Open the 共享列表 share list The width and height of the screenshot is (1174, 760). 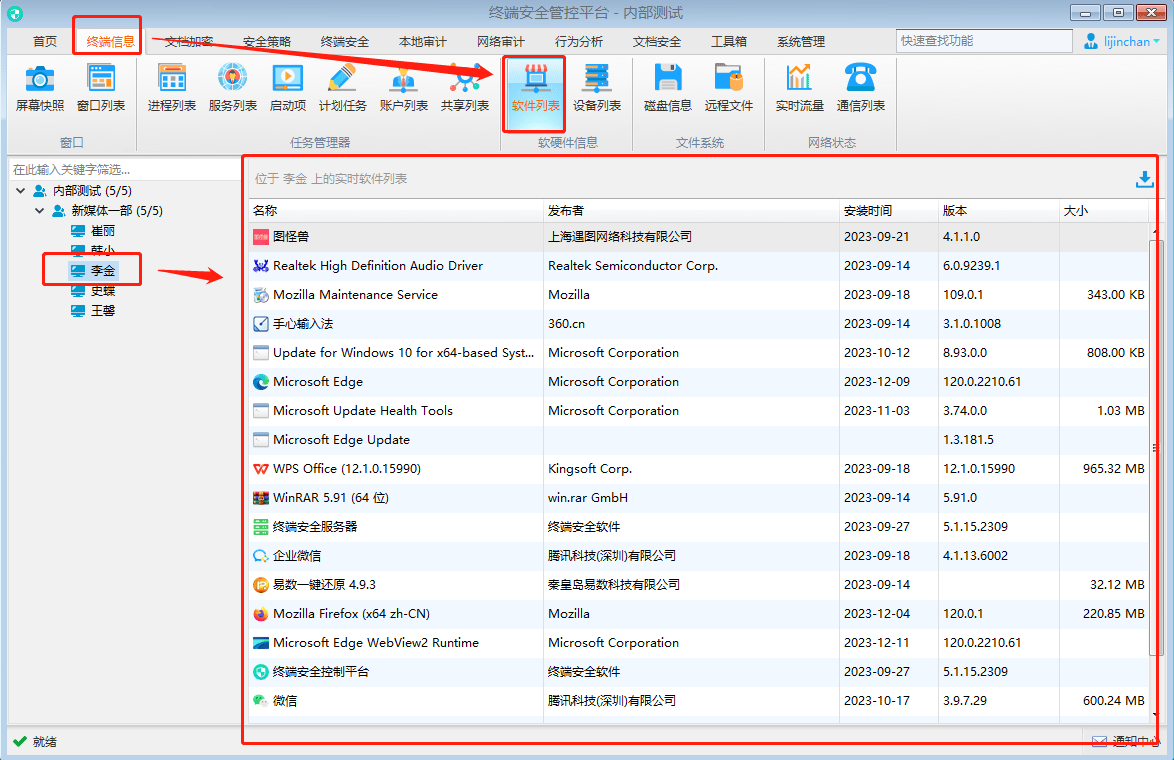465,88
